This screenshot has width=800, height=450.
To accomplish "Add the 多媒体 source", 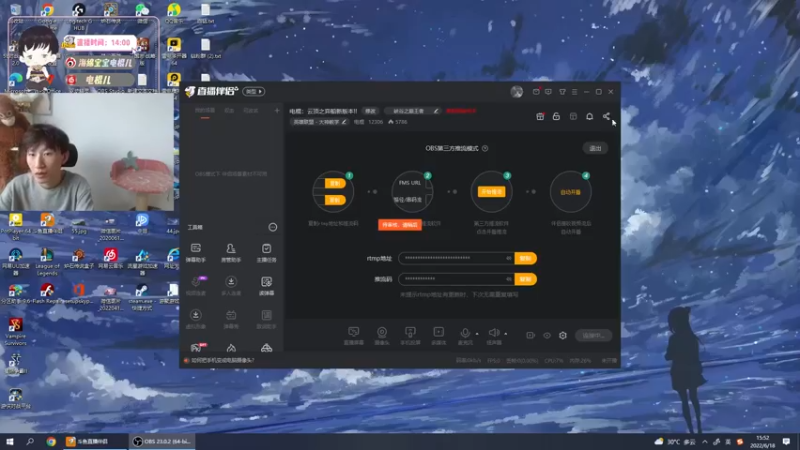I will click(438, 336).
